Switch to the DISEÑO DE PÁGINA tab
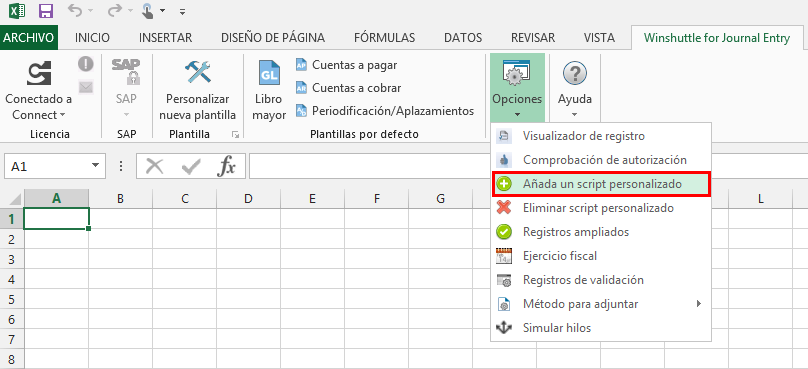The width and height of the screenshot is (808, 369). pyautogui.click(x=273, y=38)
